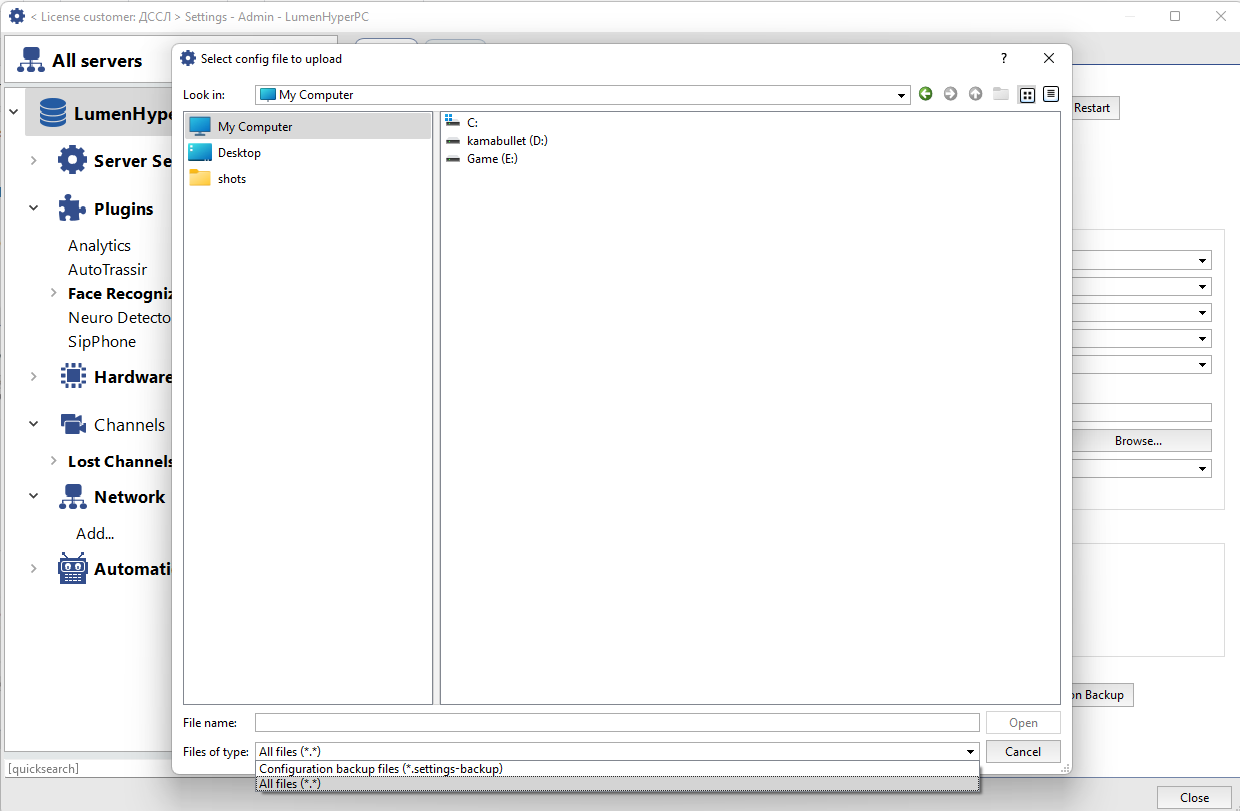Select the SipPhone plugin
This screenshot has width=1240, height=811.
tap(102, 341)
